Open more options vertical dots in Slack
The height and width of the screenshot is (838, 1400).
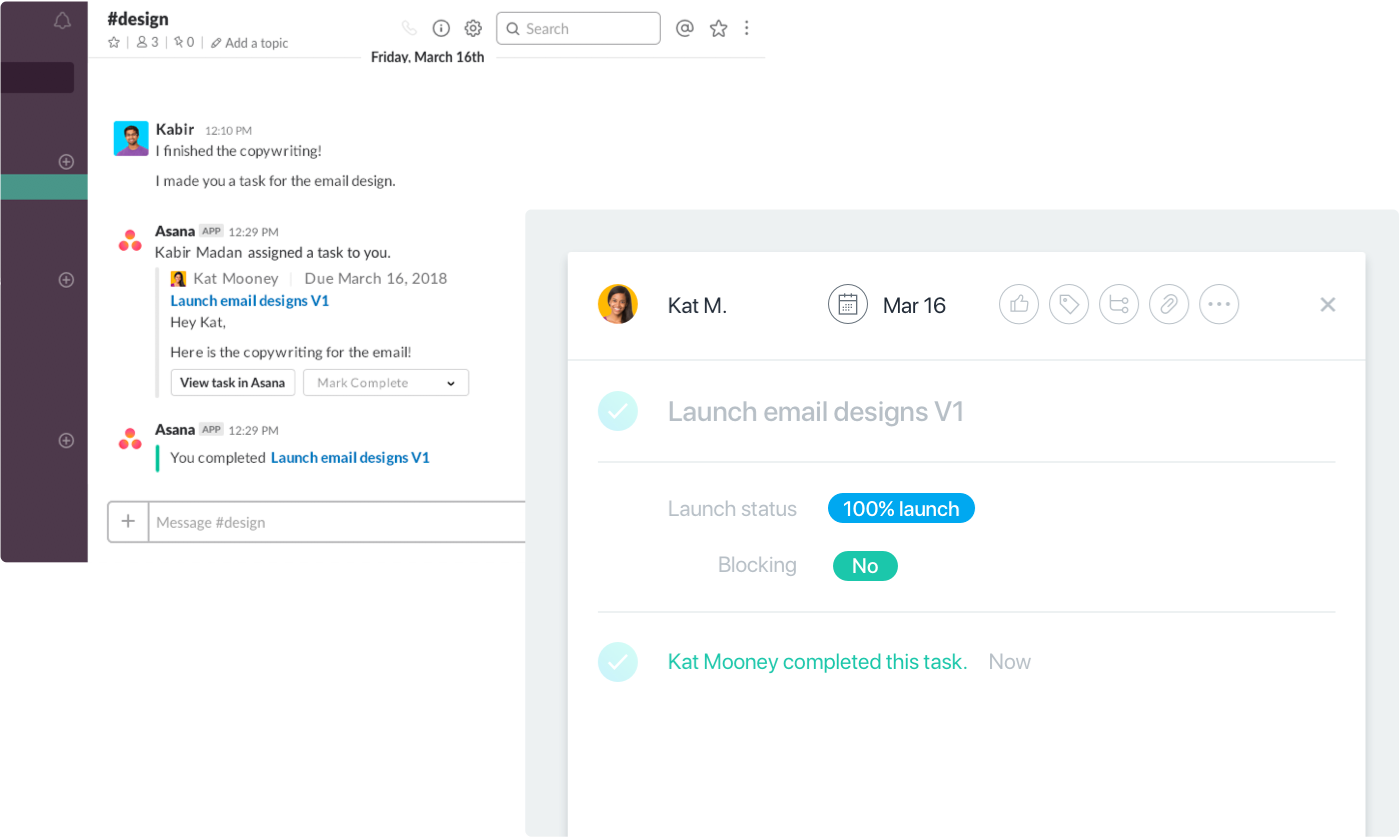(746, 28)
